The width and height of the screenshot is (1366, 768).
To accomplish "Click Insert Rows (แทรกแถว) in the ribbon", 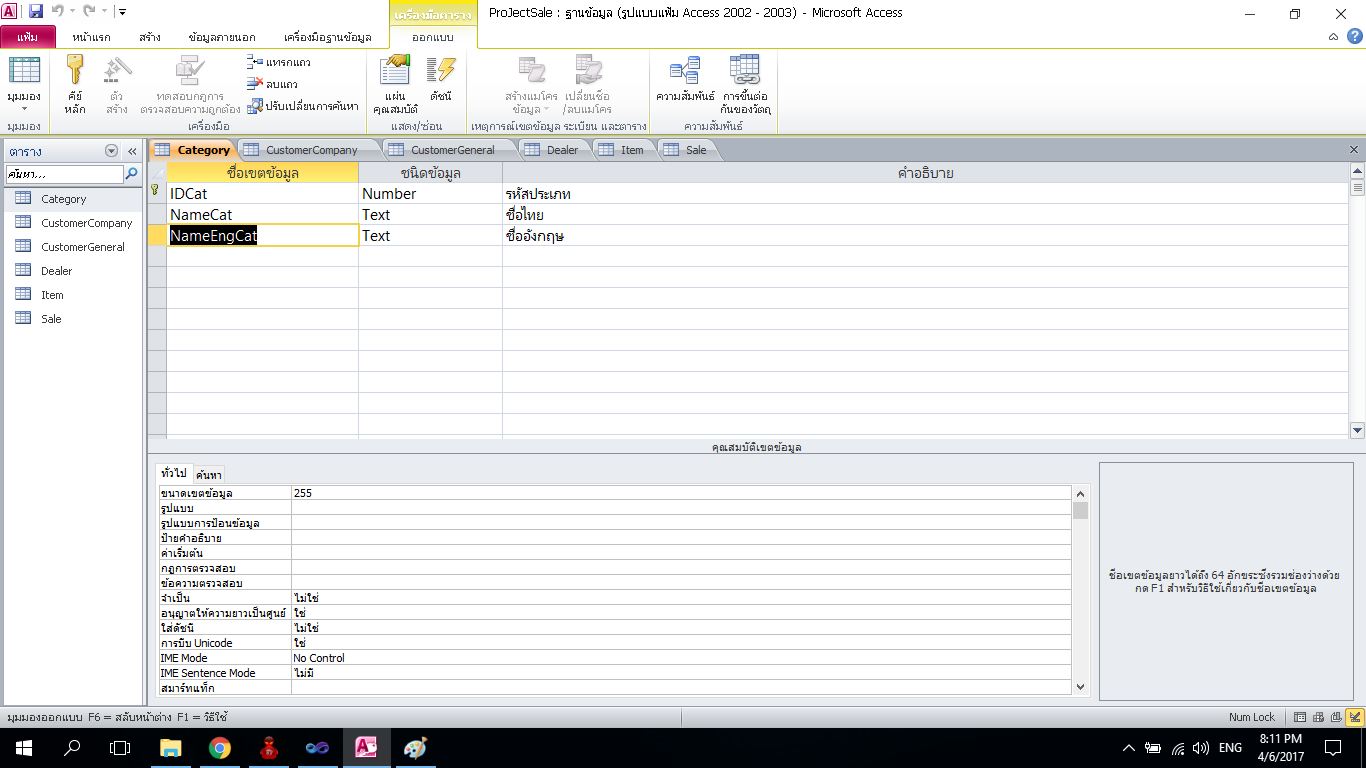I will click(279, 62).
